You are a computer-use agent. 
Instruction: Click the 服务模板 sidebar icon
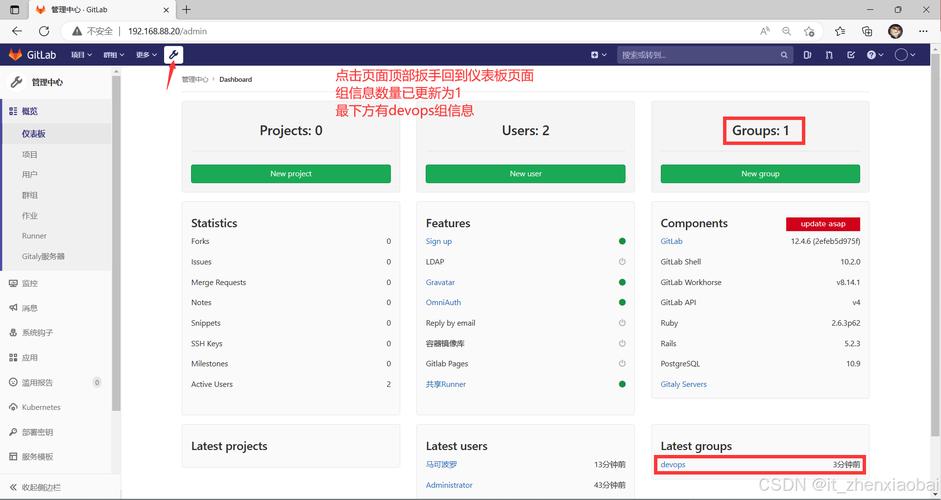coord(13,457)
